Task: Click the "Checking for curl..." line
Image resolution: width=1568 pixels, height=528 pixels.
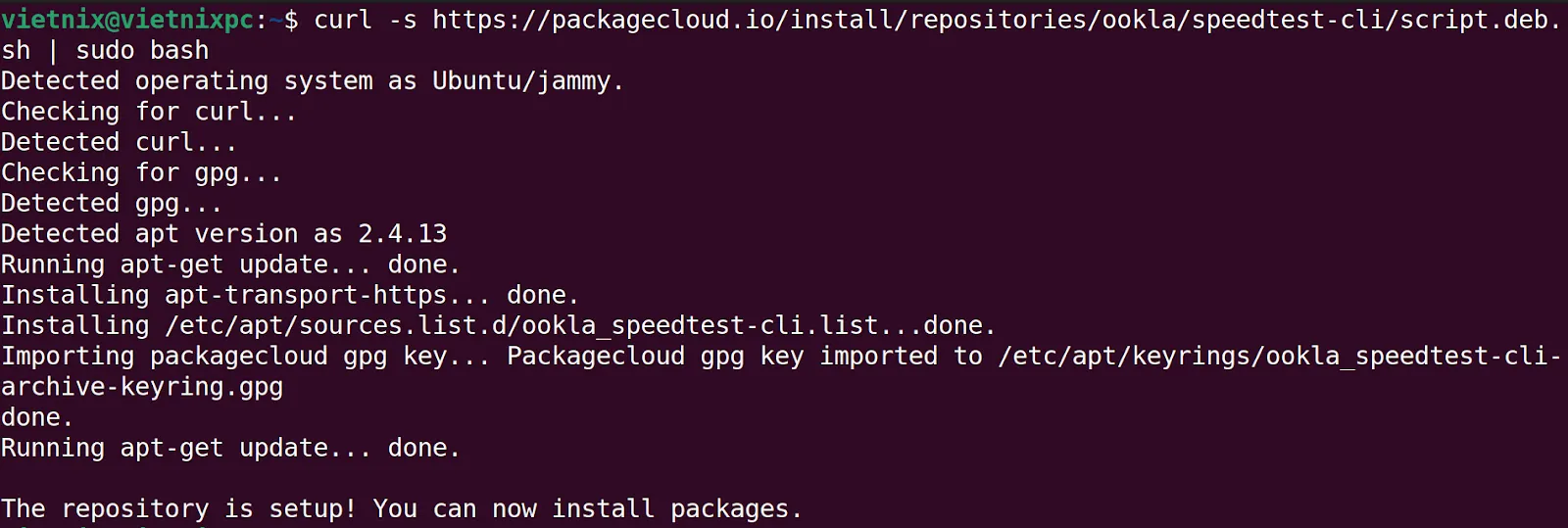Action: pyautogui.click(x=148, y=112)
